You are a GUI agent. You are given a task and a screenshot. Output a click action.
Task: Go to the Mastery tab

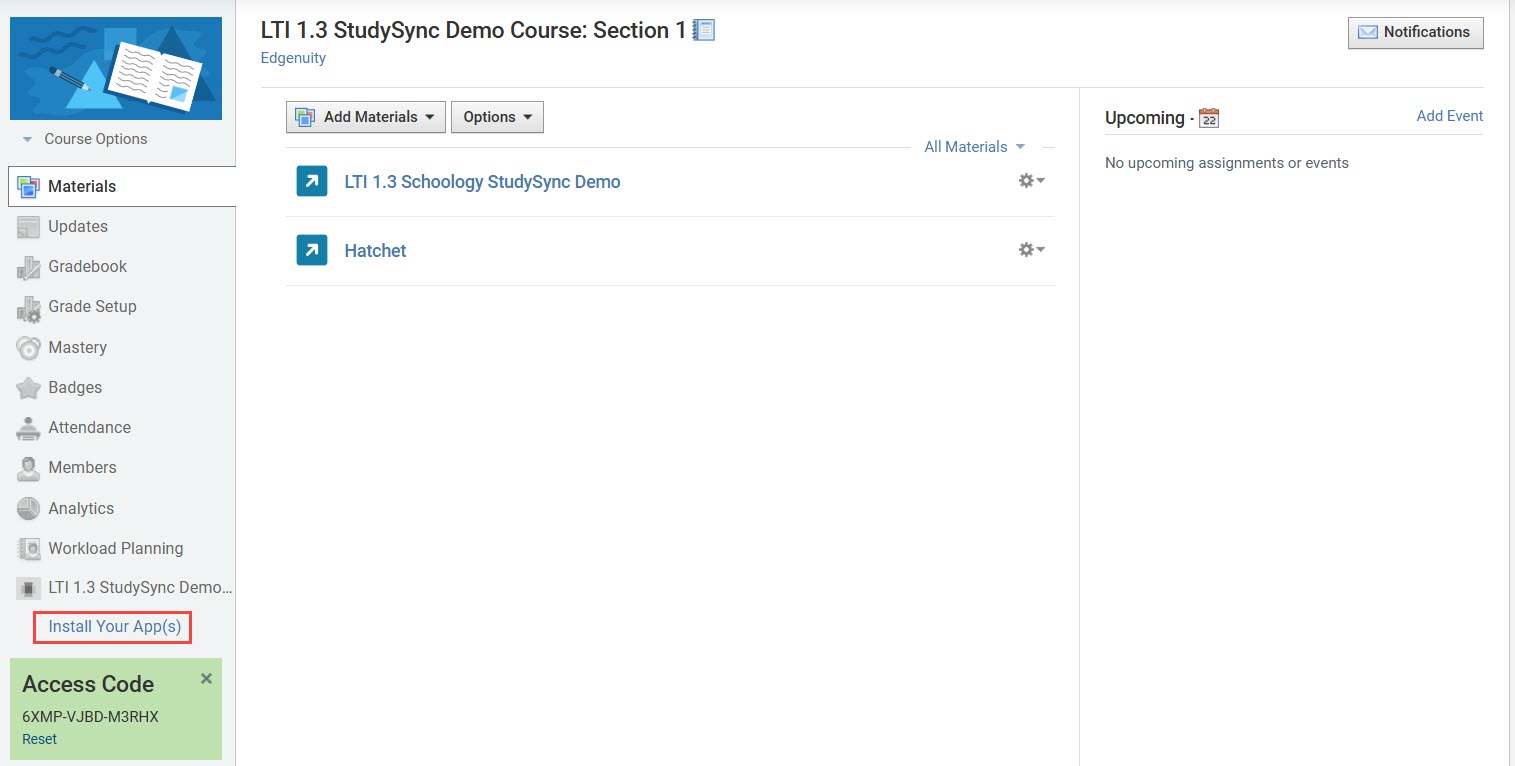pyautogui.click(x=78, y=348)
